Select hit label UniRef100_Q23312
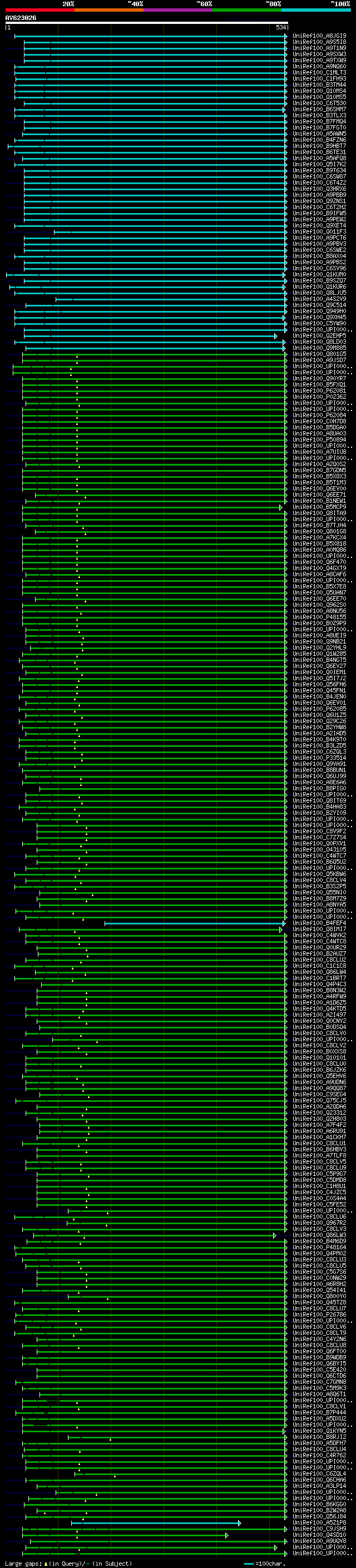Screen dimensions: 356x1568 (319, 1112)
